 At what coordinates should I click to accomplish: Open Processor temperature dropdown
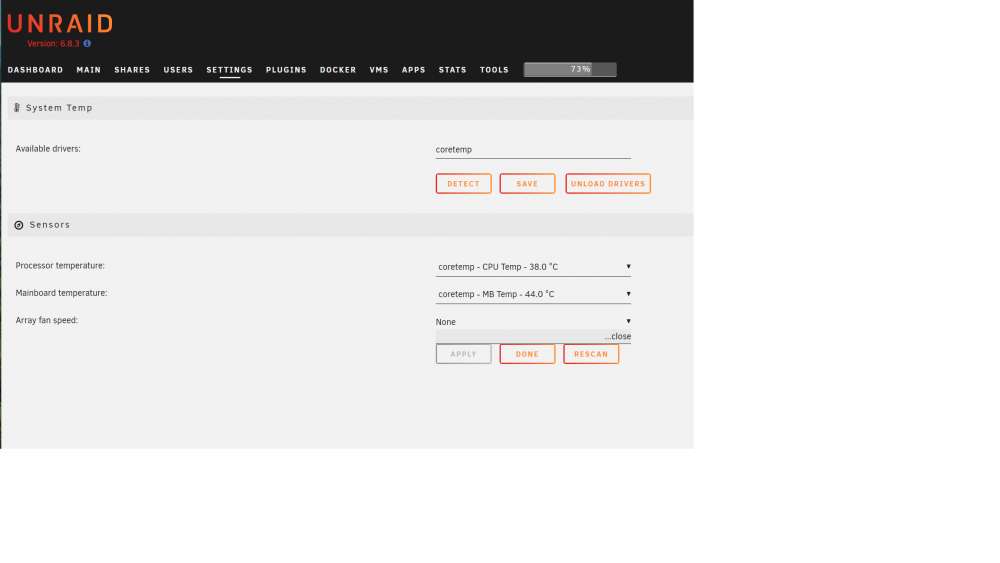point(533,267)
